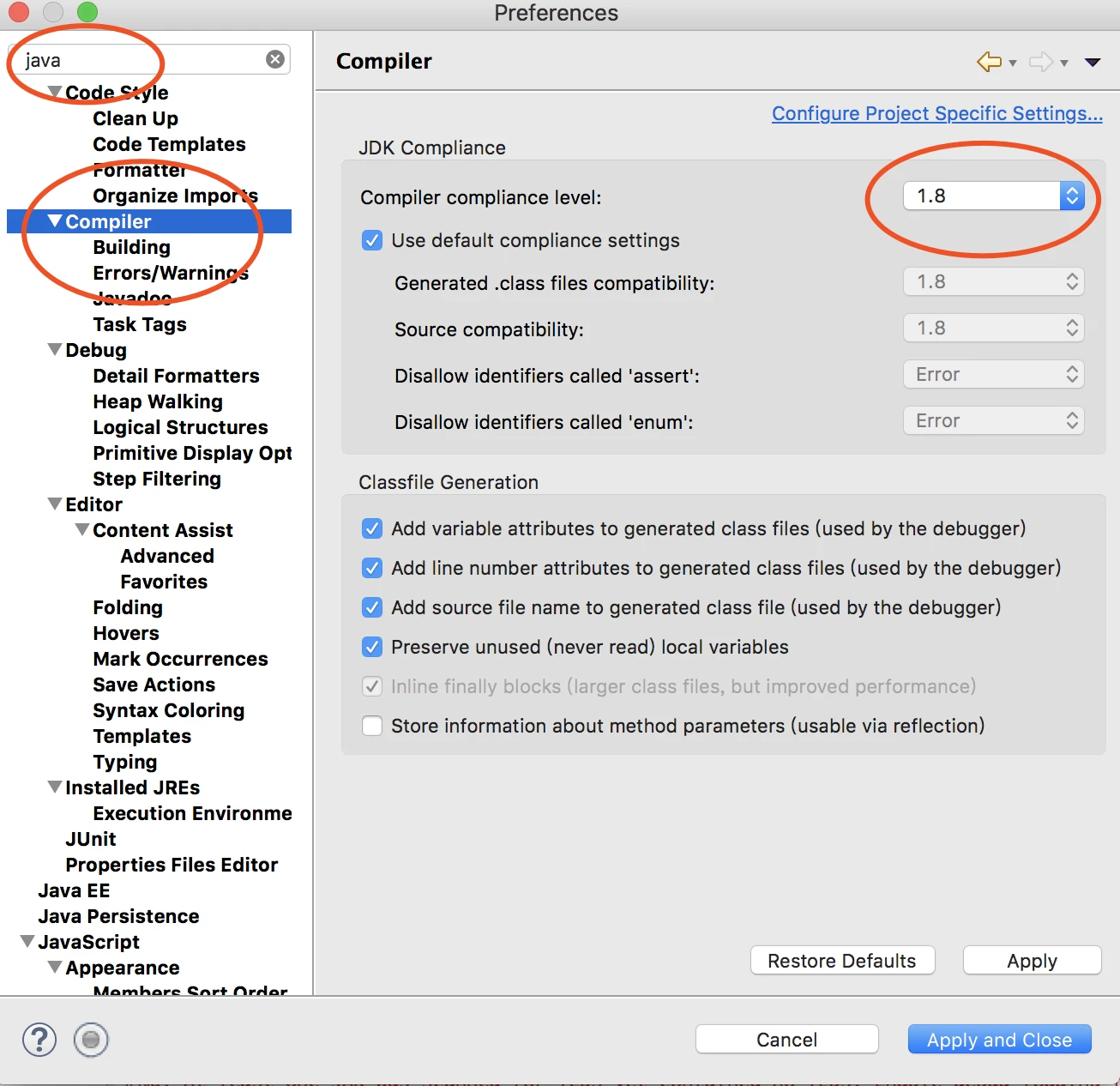Collapse the Appearance tree node
Image resolution: width=1120 pixels, height=1086 pixels.
point(55,967)
